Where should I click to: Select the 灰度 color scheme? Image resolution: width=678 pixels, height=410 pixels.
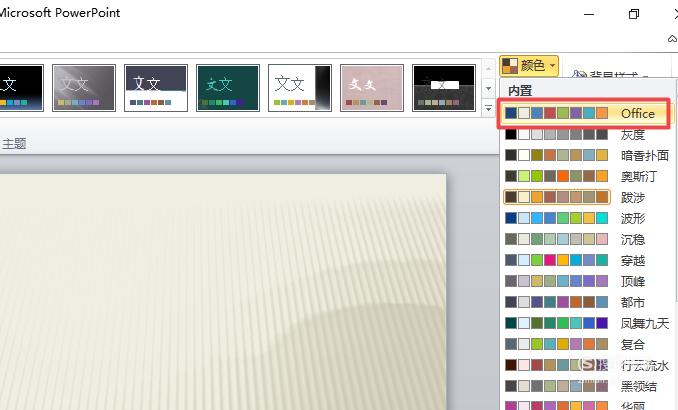coord(586,135)
